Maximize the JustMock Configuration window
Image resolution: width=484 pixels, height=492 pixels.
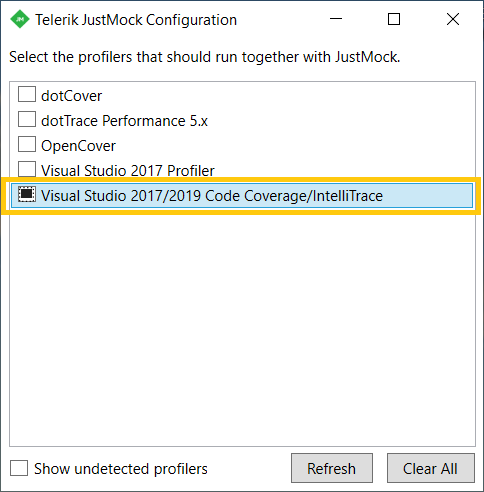point(394,19)
